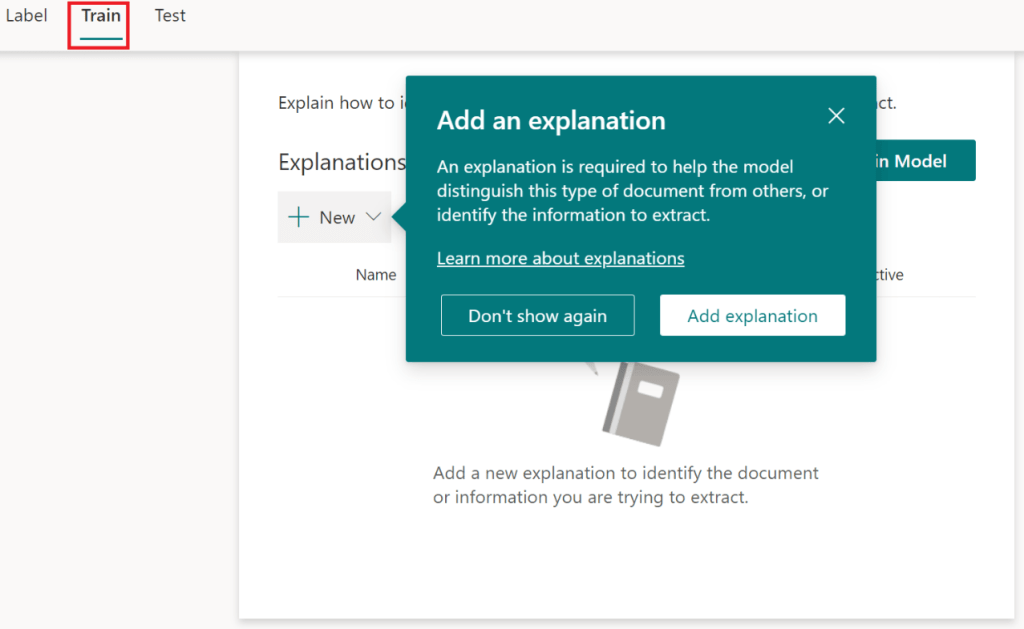
Task: Select the Train tab
Action: pyautogui.click(x=101, y=16)
